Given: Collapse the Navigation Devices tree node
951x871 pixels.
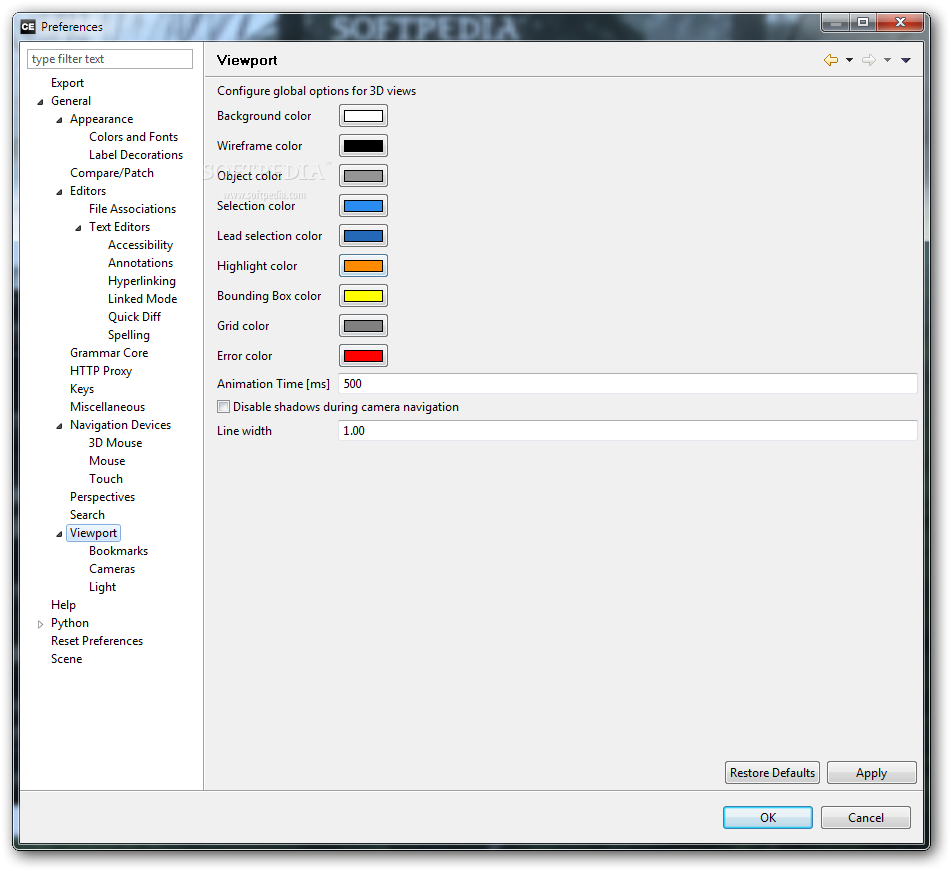Looking at the screenshot, I should click(x=59, y=426).
